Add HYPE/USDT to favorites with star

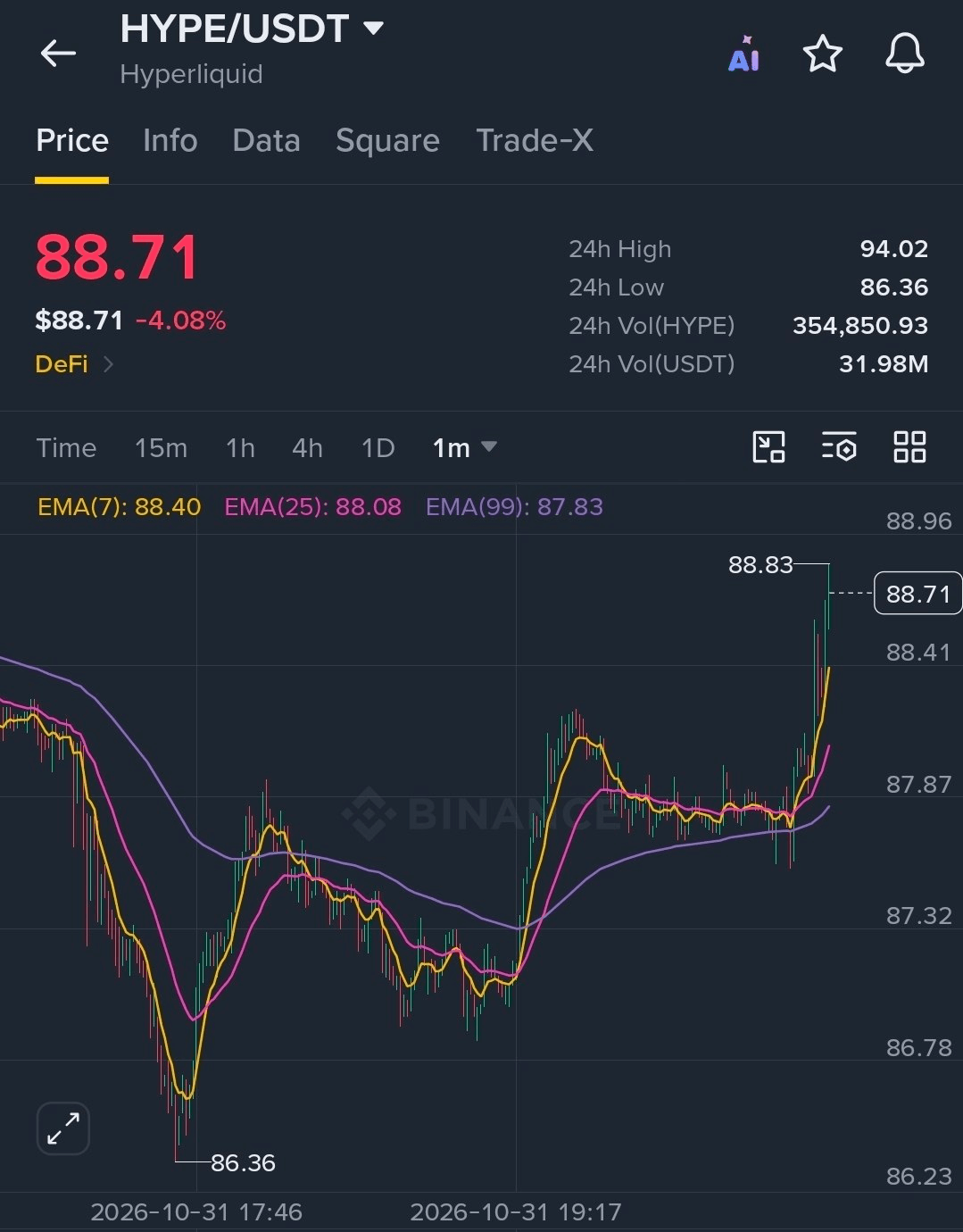click(822, 54)
